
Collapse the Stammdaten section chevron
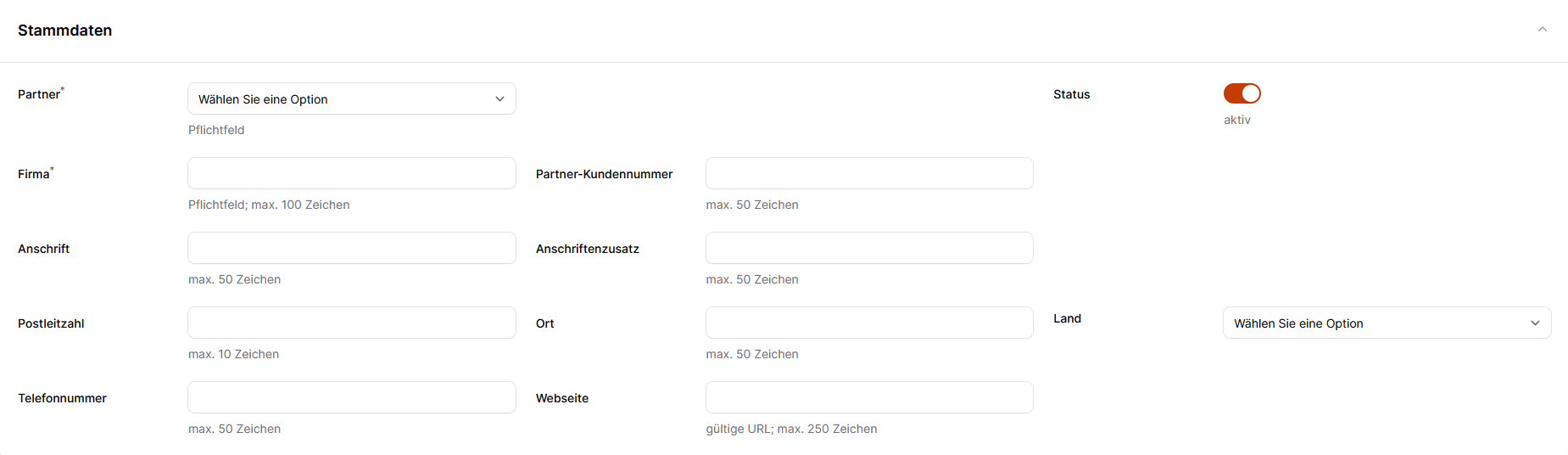pos(1542,30)
